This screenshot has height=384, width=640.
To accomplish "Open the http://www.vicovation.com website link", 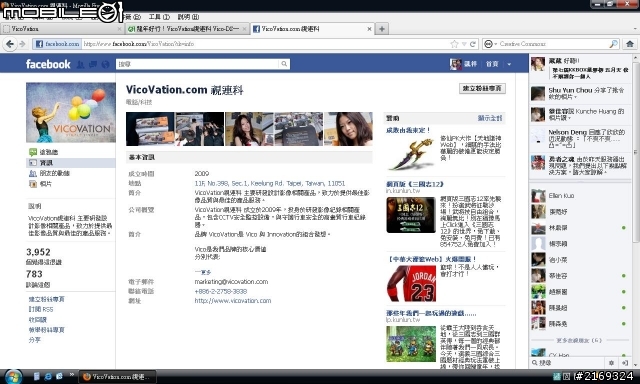I will 233,300.
